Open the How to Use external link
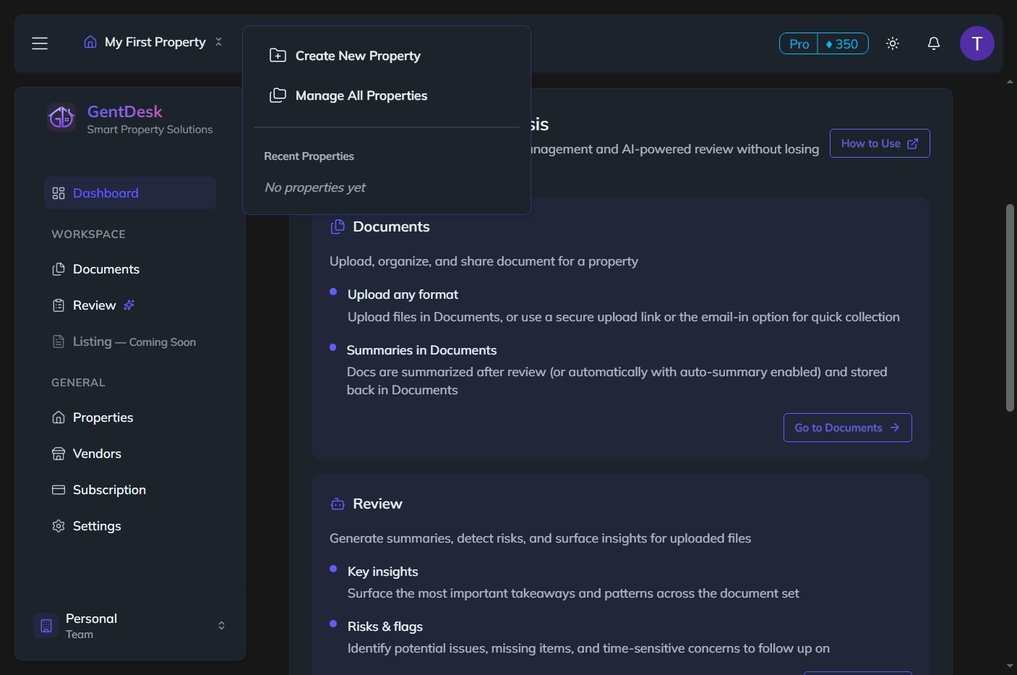 (x=879, y=143)
